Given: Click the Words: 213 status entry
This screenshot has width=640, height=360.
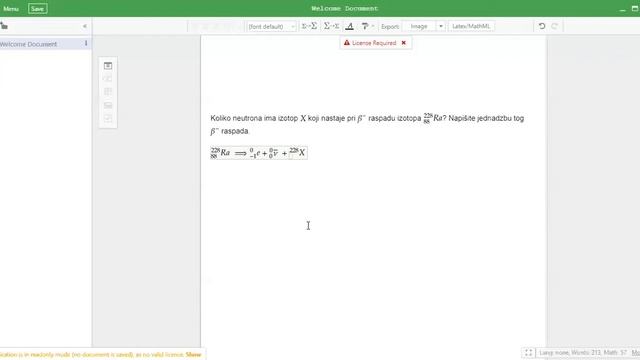Looking at the screenshot, I should pyautogui.click(x=585, y=353).
